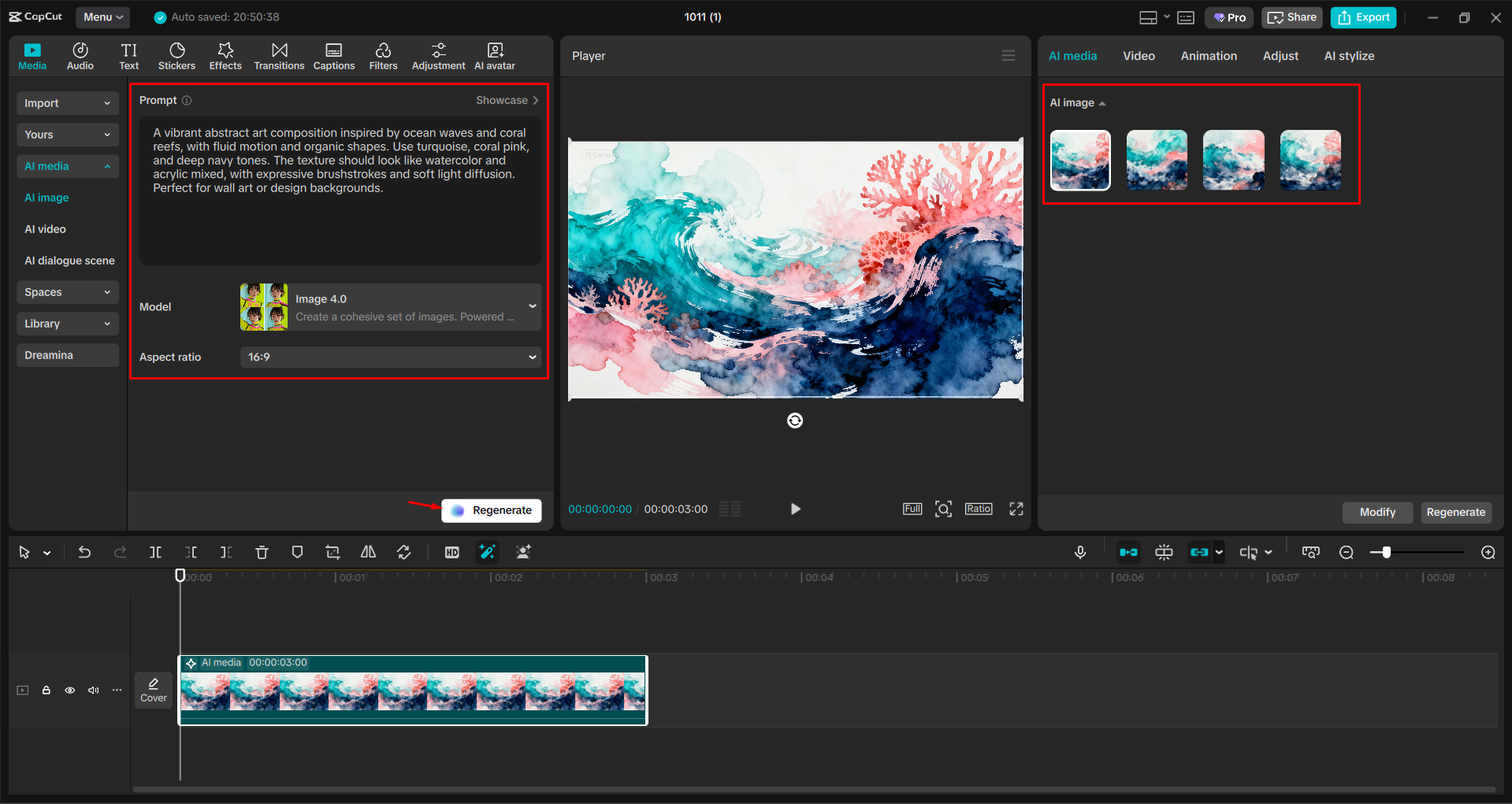Toggle the track visibility eye icon
This screenshot has height=804, width=1512.
[x=69, y=690]
